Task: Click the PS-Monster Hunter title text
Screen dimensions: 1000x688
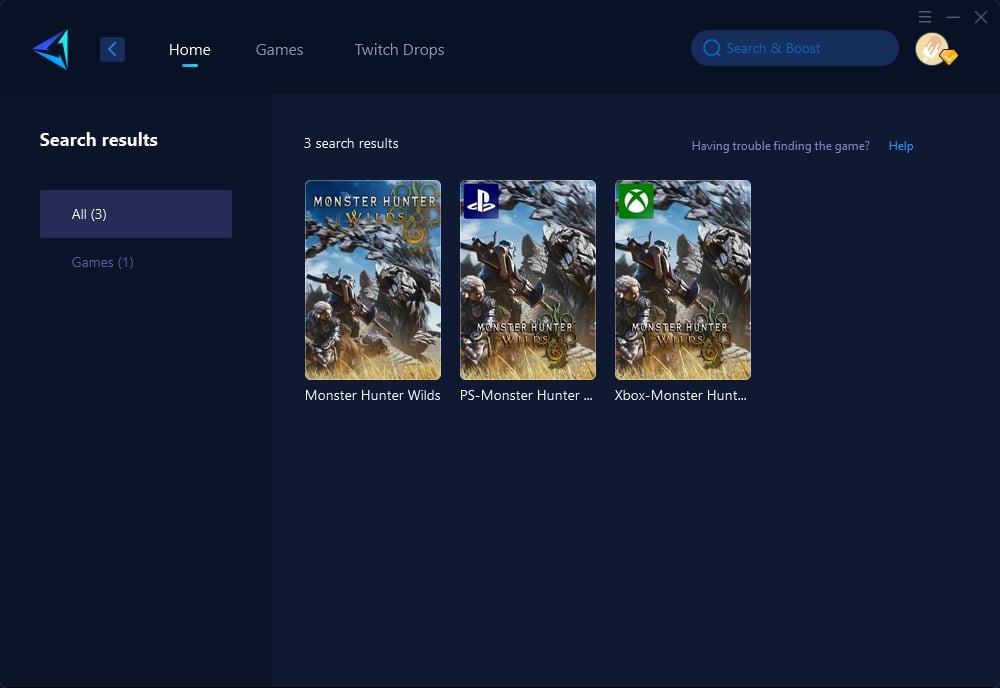Action: (x=526, y=395)
